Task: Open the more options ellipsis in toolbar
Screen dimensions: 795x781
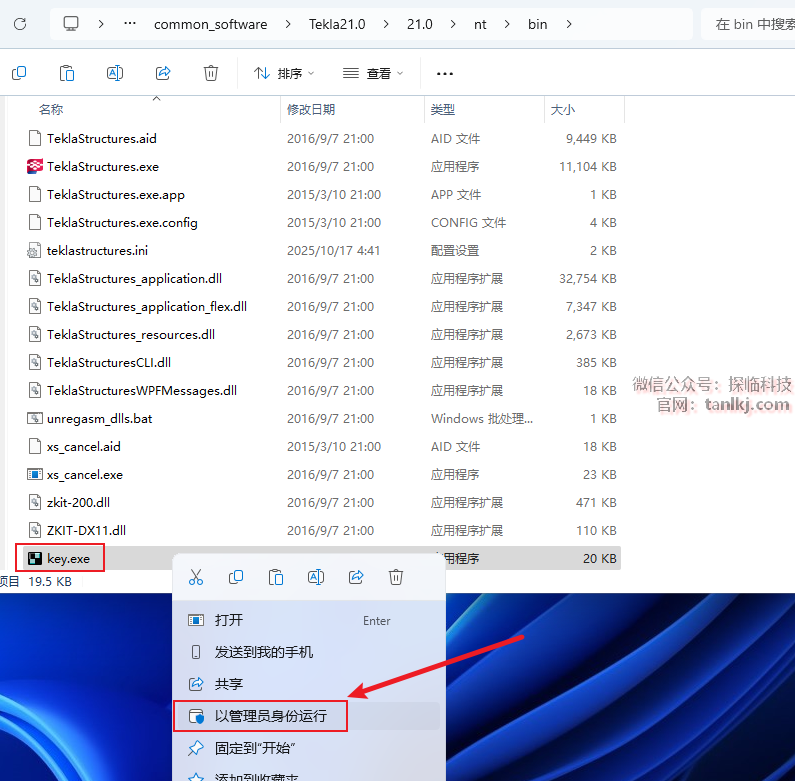Action: (445, 73)
